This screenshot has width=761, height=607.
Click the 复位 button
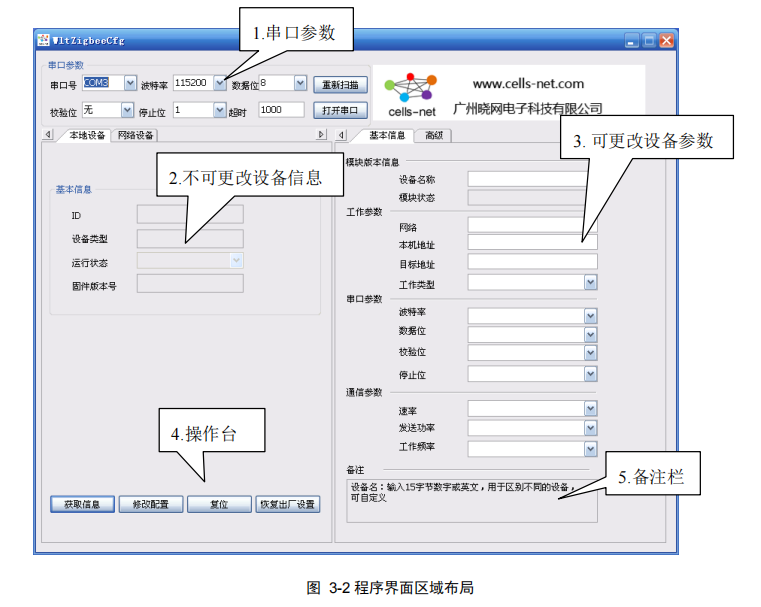pos(219,504)
